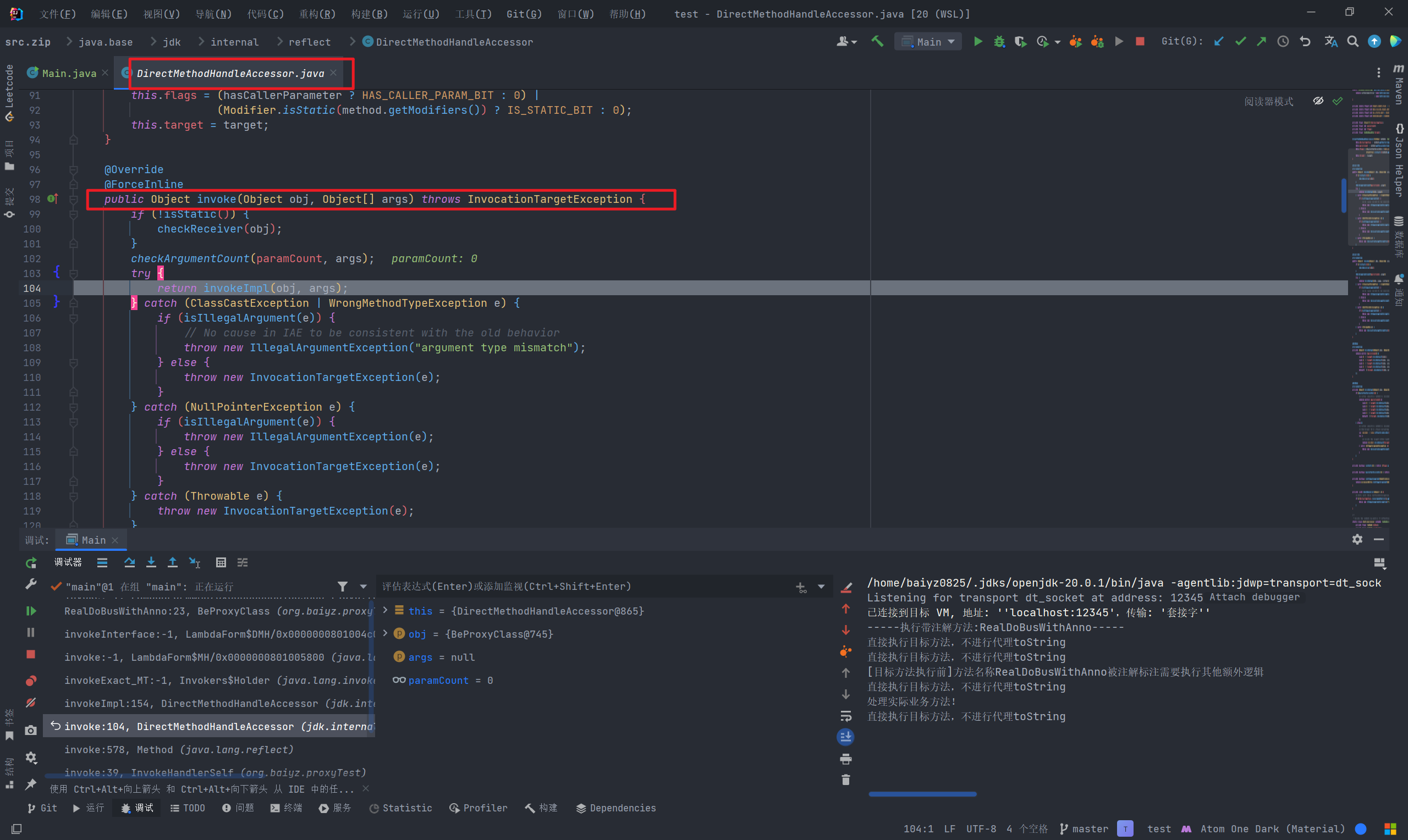1408x840 pixels.
Task: Open watches dropdown arrow in evaluate bar
Action: click(x=821, y=587)
